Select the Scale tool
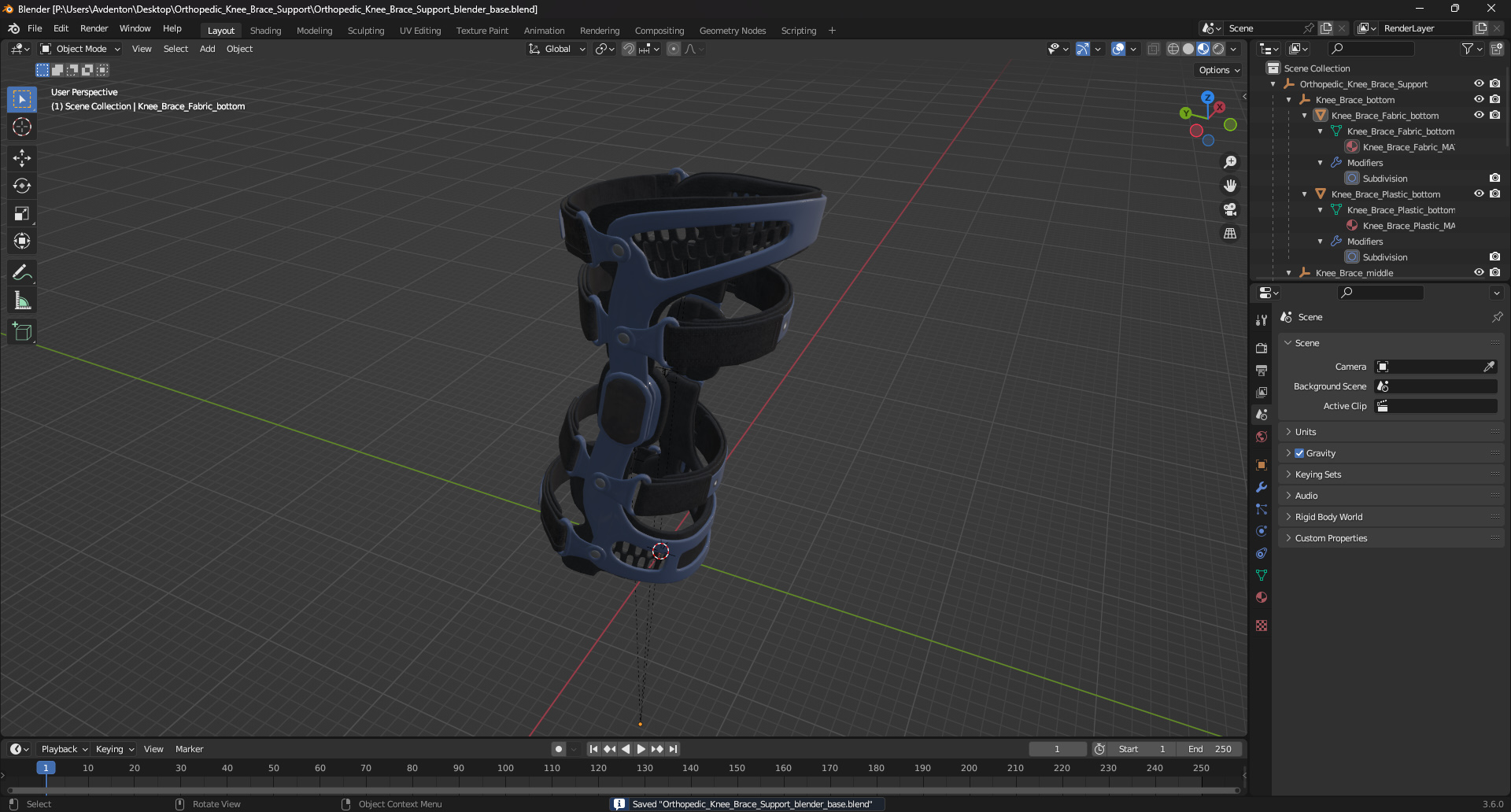1511x812 pixels. [x=22, y=213]
